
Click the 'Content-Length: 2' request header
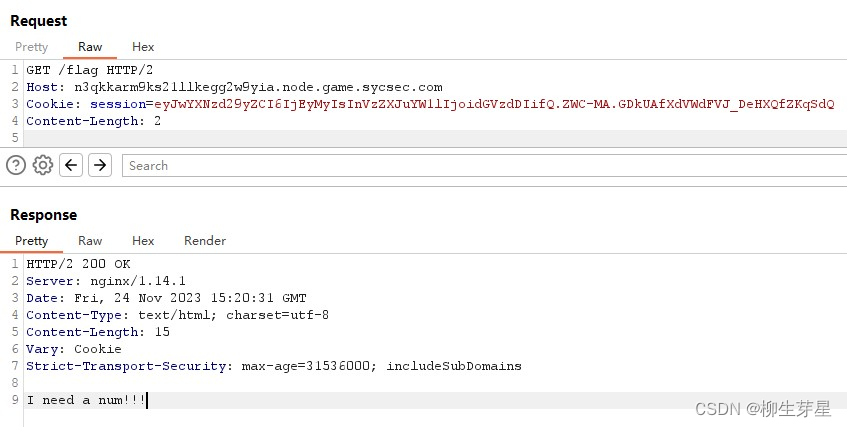(x=93, y=121)
